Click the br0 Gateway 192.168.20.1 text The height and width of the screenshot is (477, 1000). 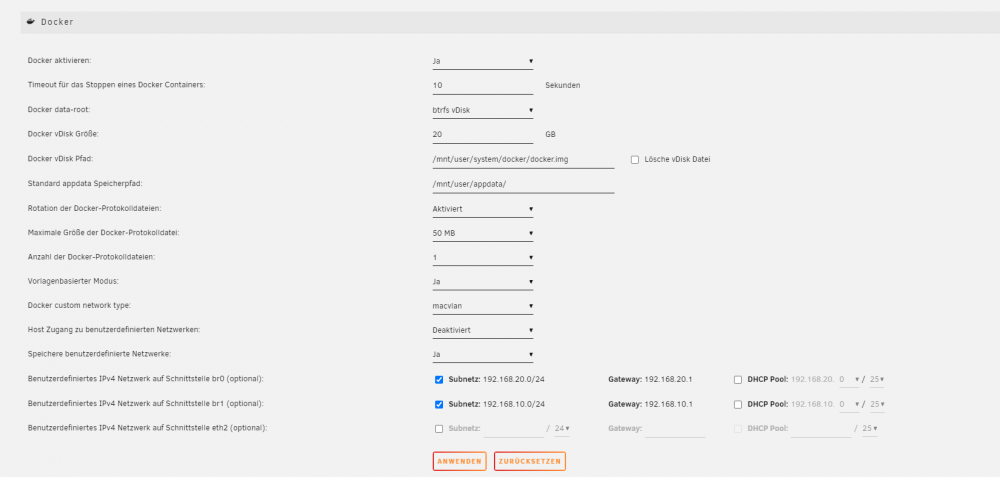tap(668, 379)
